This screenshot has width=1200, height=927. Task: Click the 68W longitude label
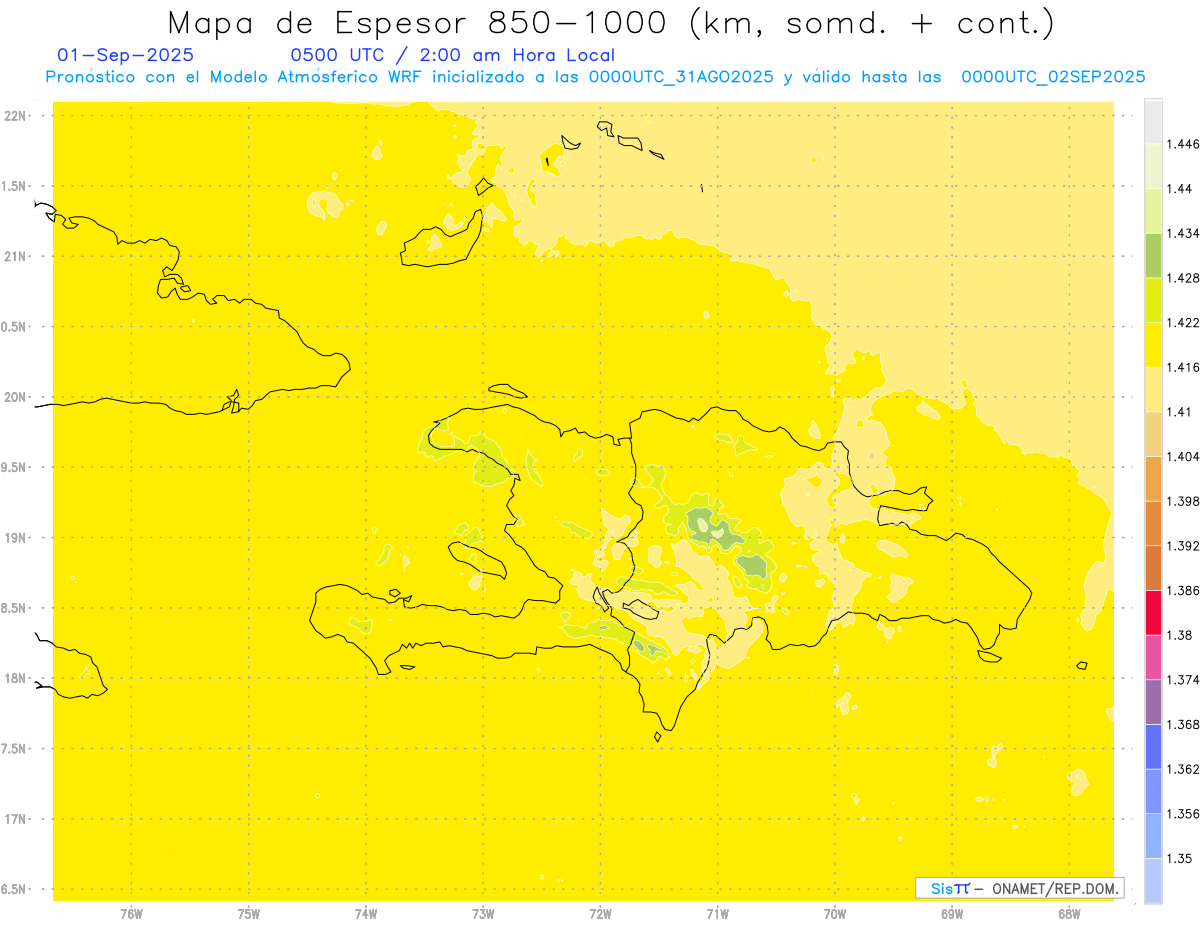(1068, 913)
